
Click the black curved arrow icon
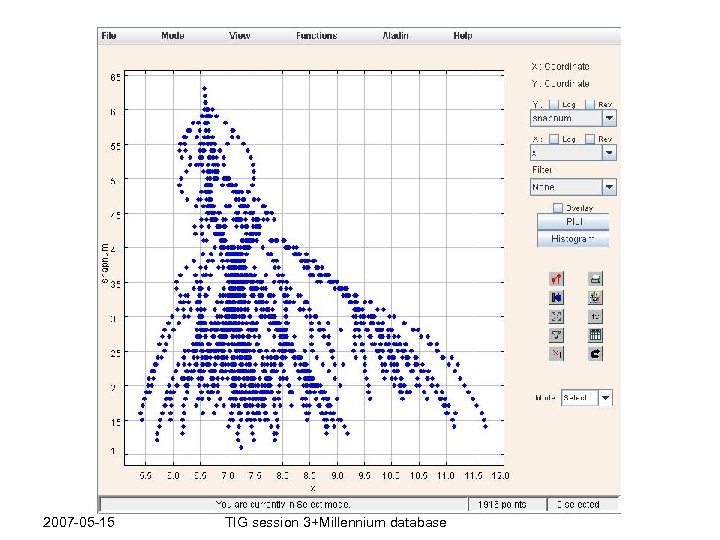pos(595,354)
